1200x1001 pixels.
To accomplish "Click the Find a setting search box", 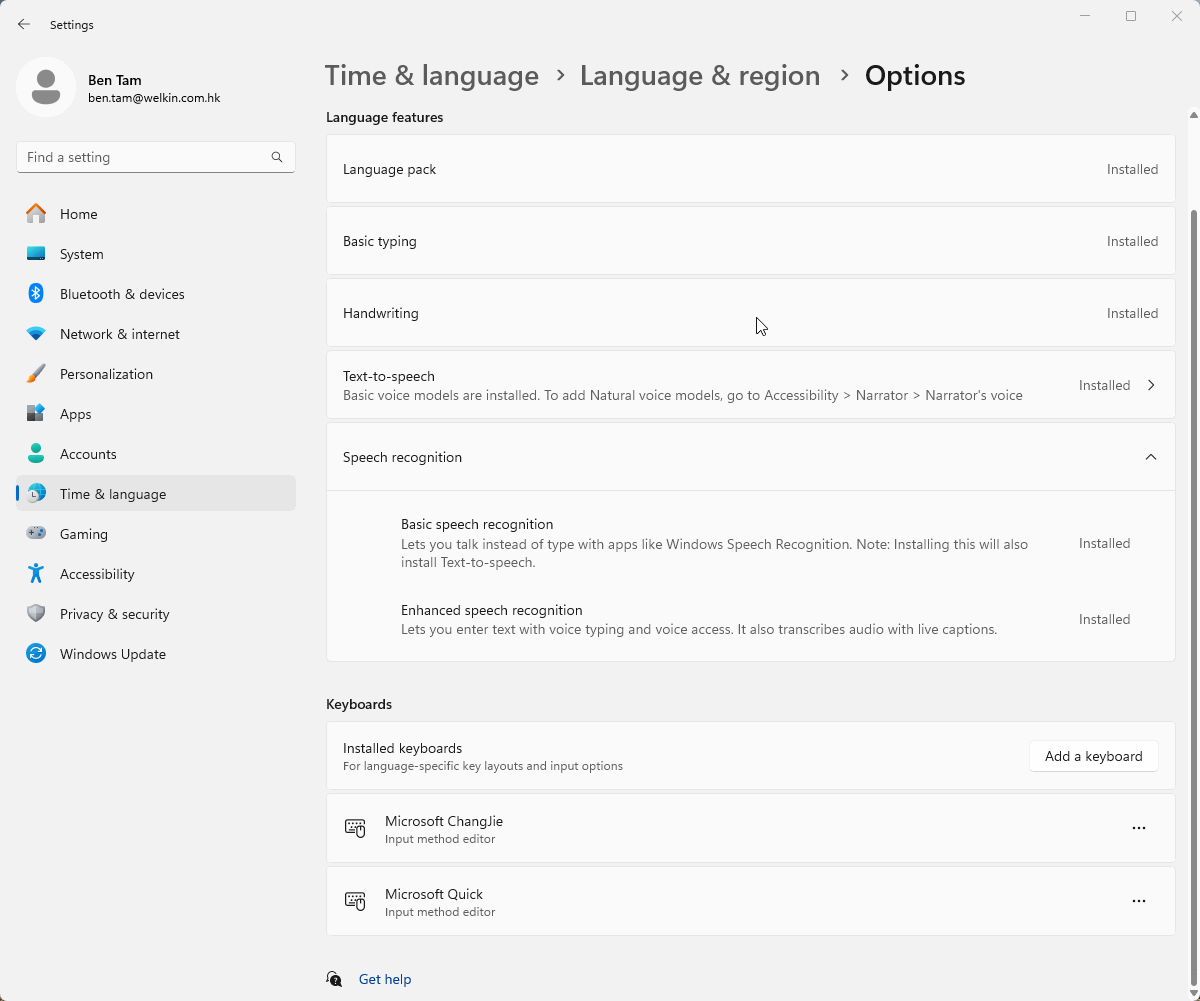I will point(156,157).
